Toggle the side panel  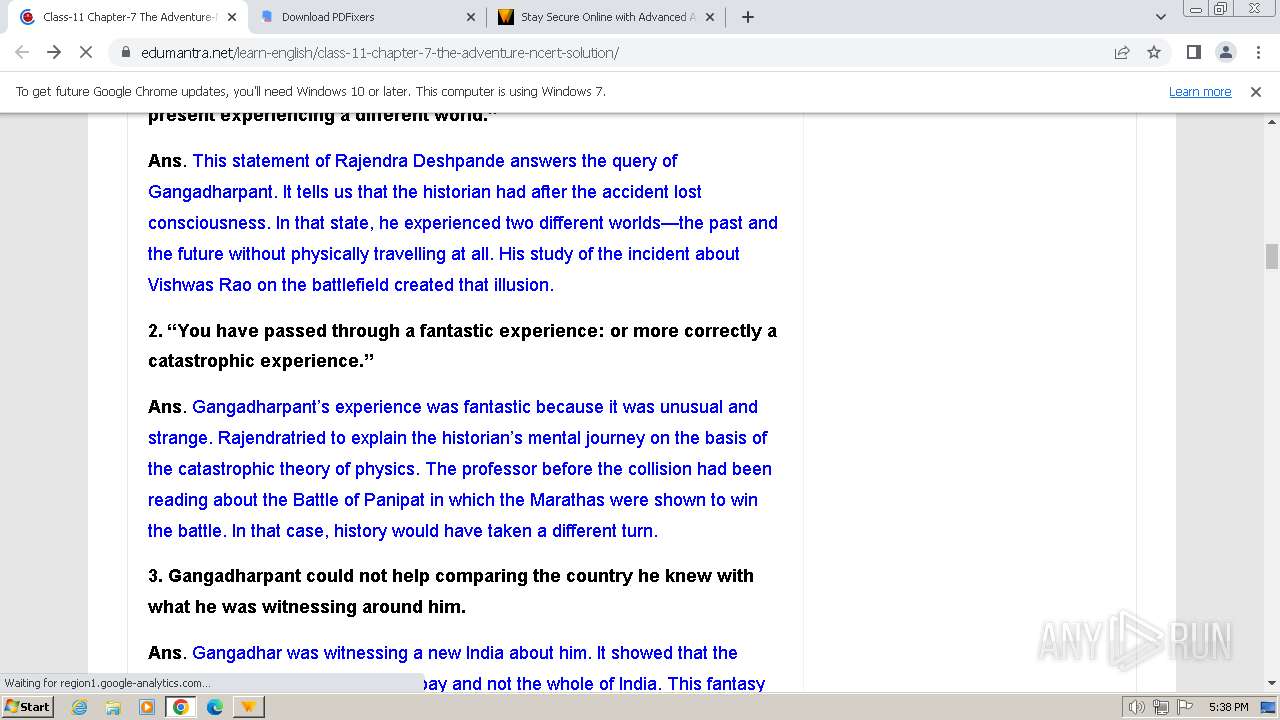click(x=1193, y=52)
